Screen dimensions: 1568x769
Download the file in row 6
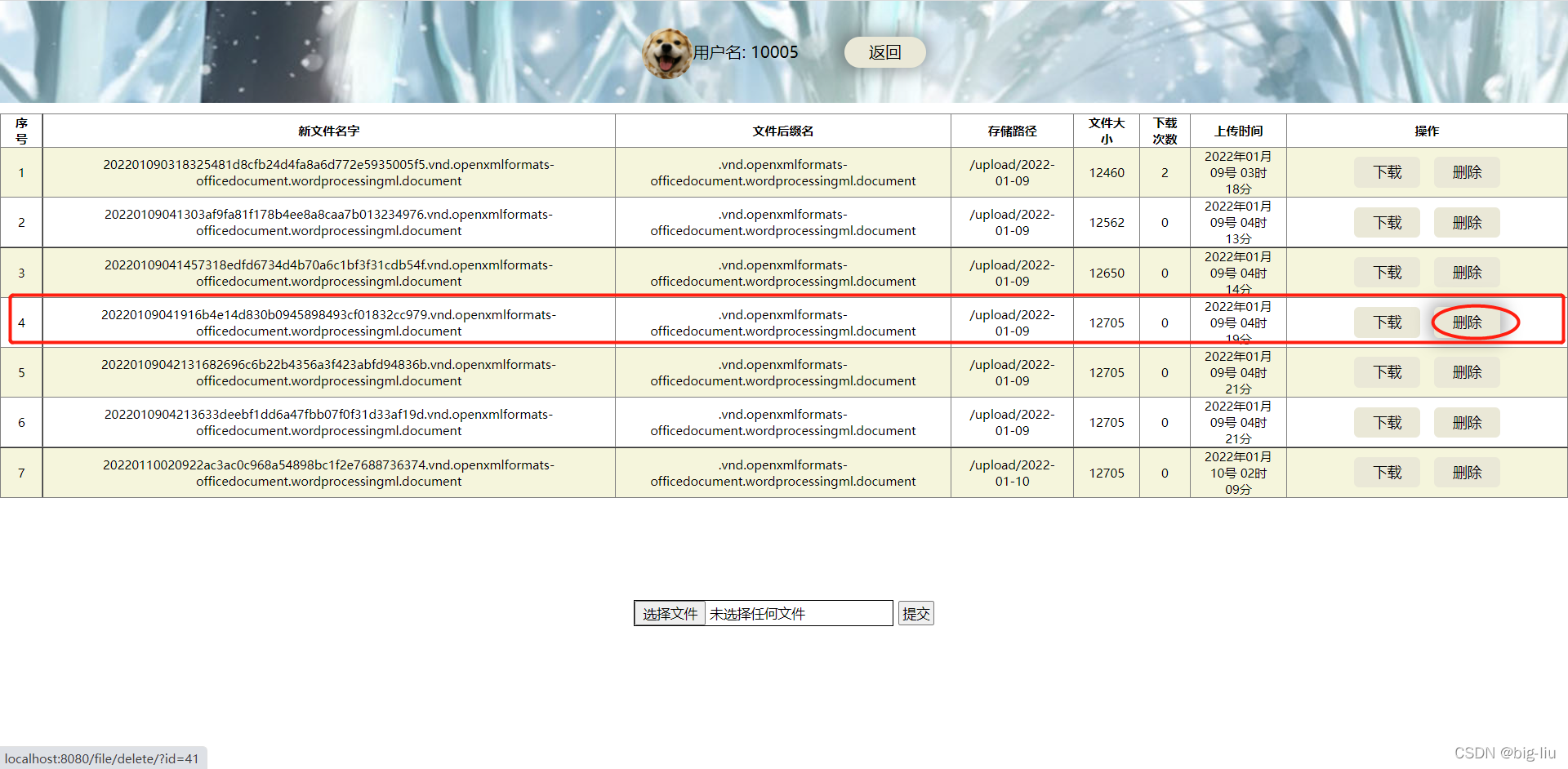click(1387, 422)
